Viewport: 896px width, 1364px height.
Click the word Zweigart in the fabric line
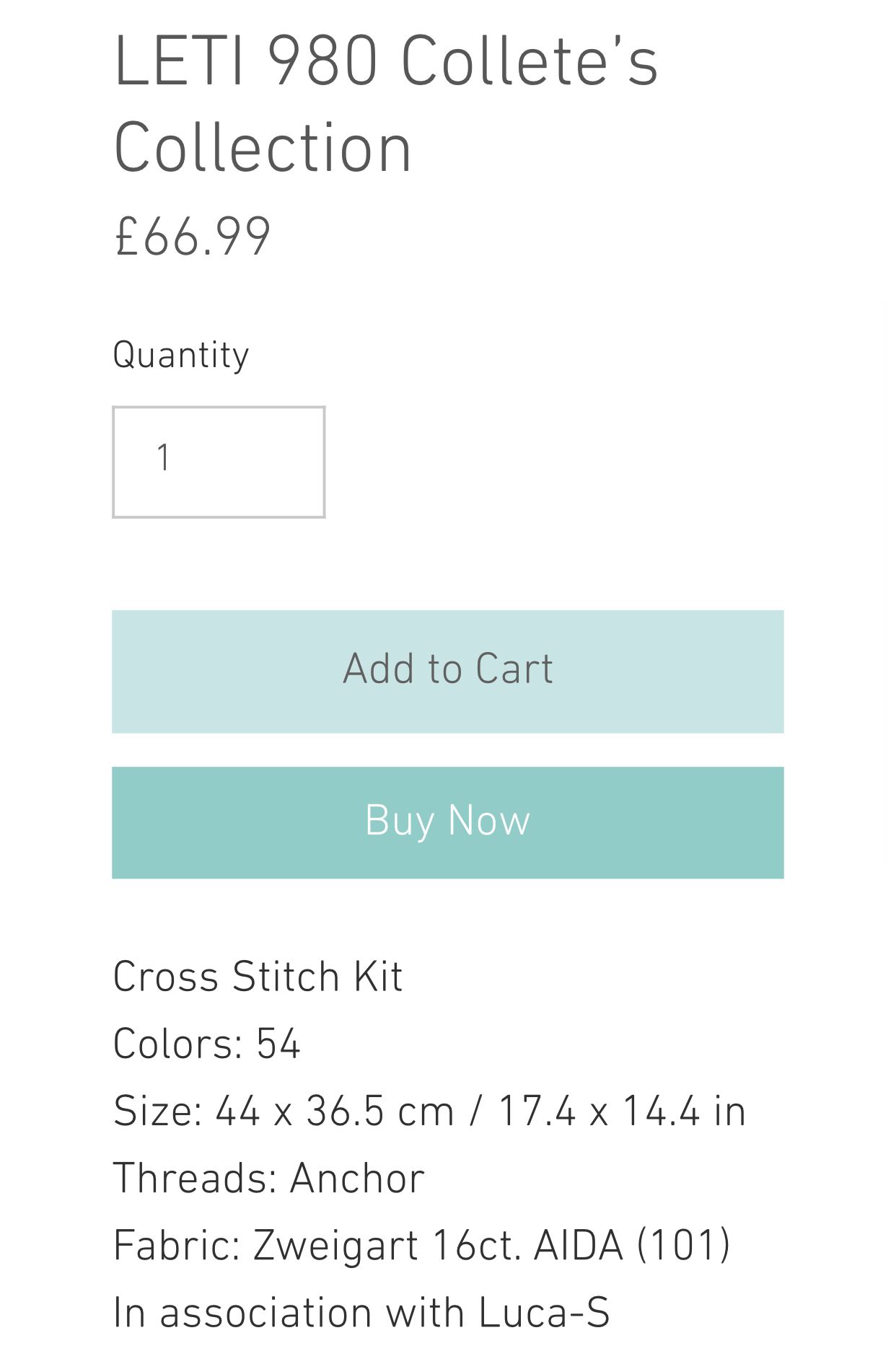pos(335,1246)
